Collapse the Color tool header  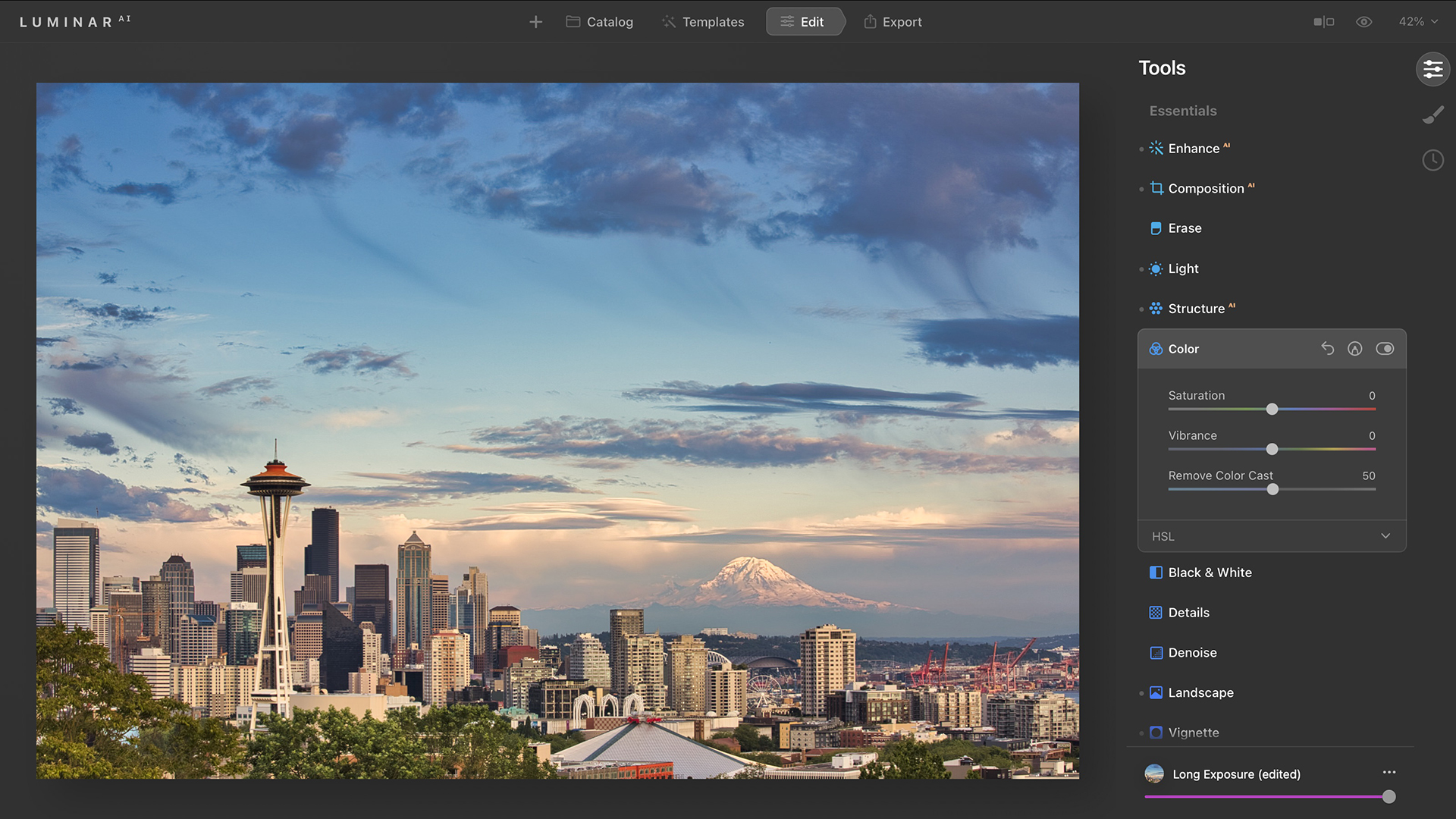[1272, 349]
